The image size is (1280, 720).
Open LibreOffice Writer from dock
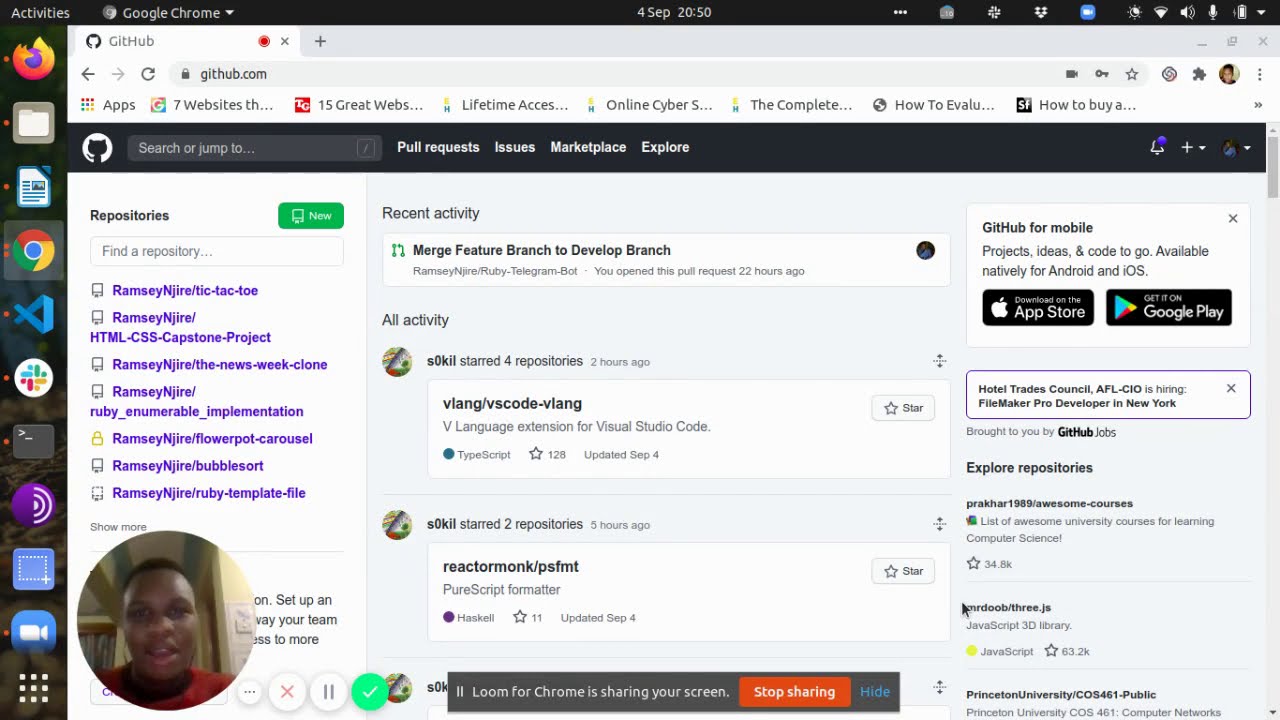click(x=33, y=187)
